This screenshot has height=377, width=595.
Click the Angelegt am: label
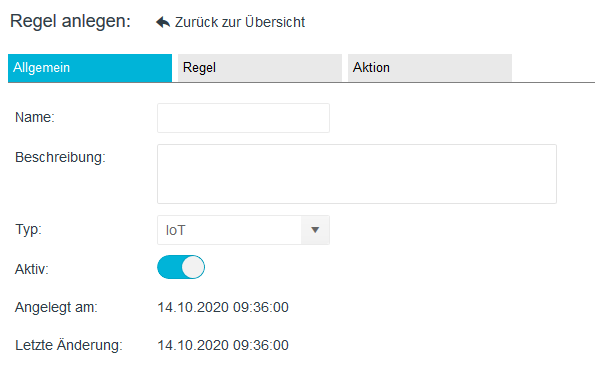(x=56, y=307)
